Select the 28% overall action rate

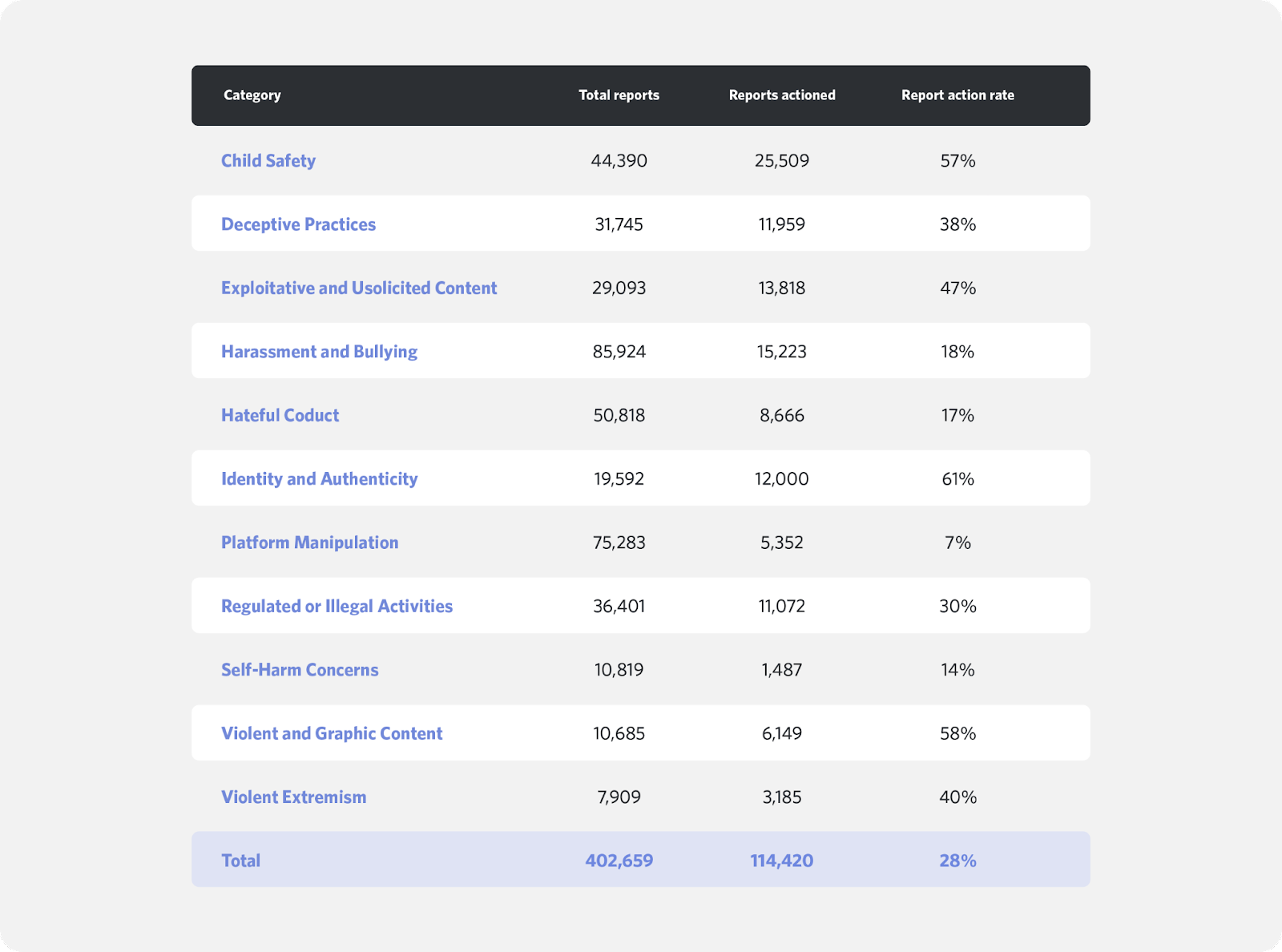957,861
